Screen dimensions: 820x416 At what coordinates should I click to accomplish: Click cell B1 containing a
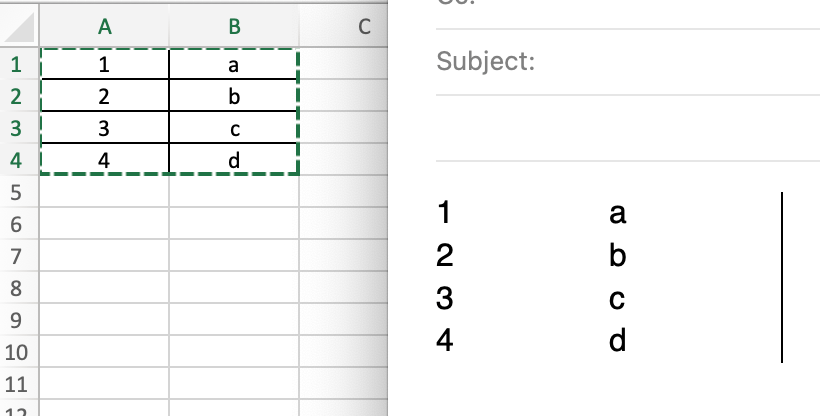[234, 64]
